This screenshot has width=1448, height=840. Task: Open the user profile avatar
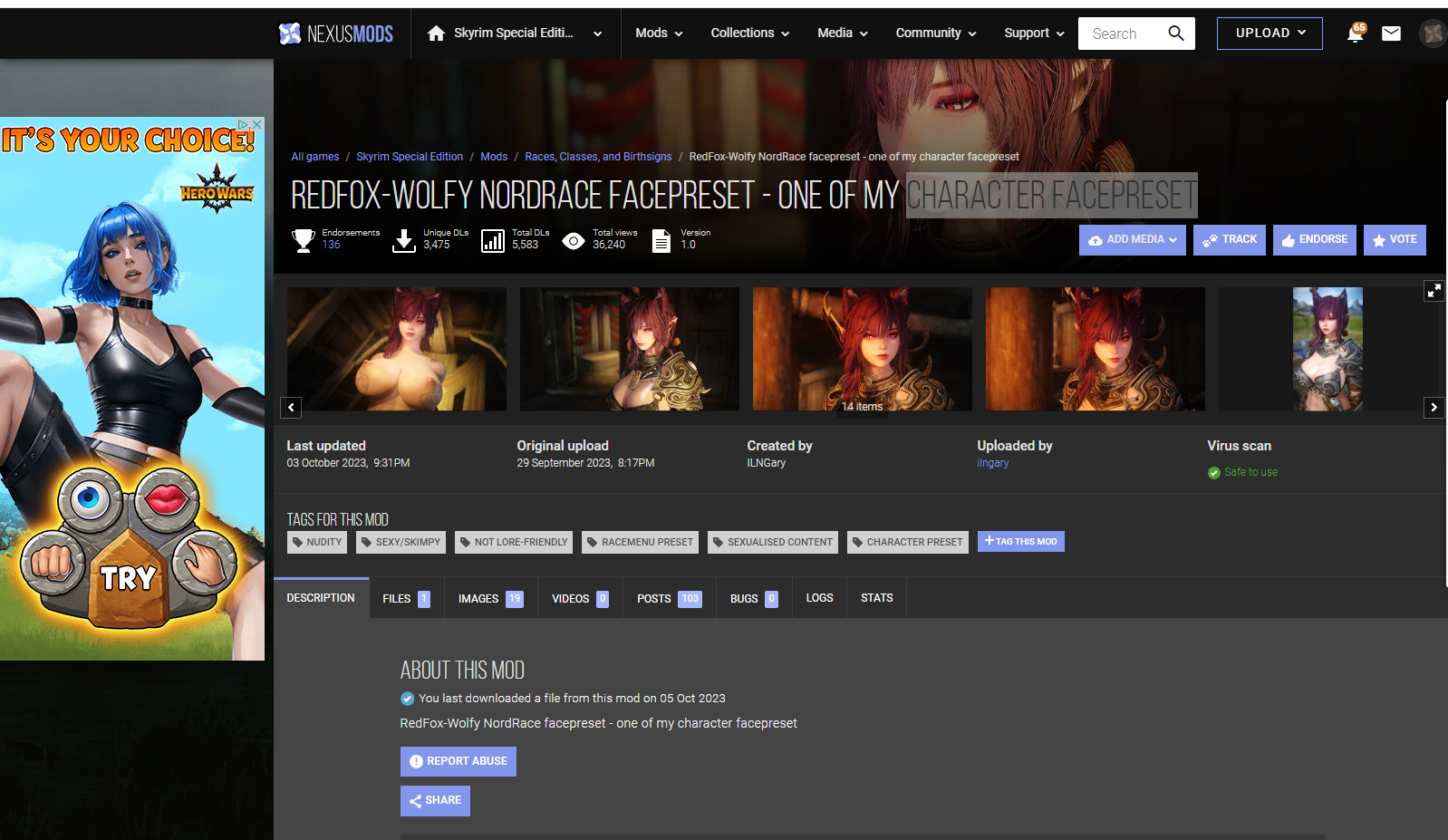[1433, 34]
